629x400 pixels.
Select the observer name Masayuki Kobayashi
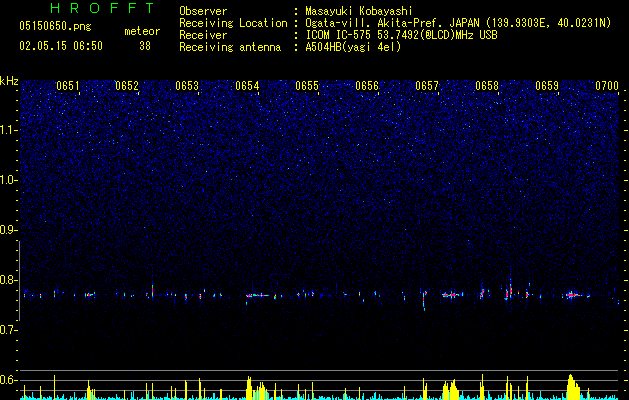tap(359, 11)
